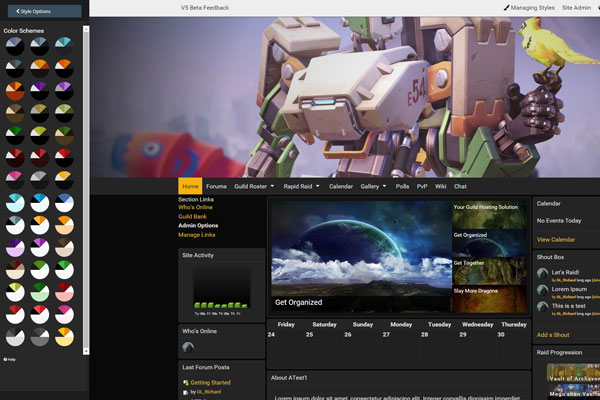The image size is (600, 400).
Task: Click avatar beside Lorem Ipsum shout
Action: (x=542, y=290)
